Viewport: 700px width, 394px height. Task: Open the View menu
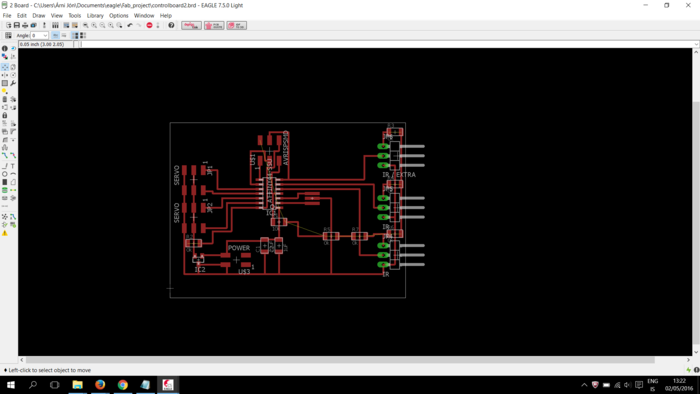[x=57, y=15]
